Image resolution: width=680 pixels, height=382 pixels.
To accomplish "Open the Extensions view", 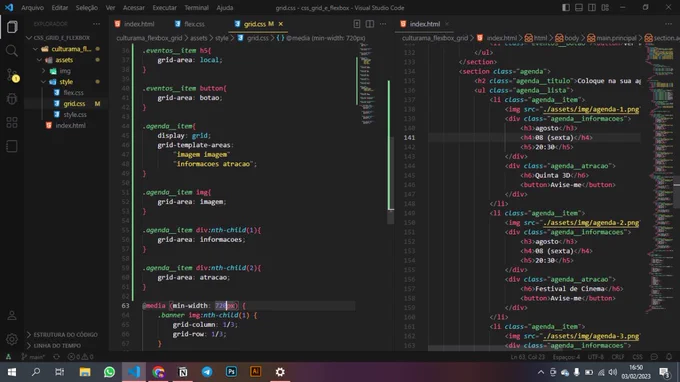I will coord(12,123).
